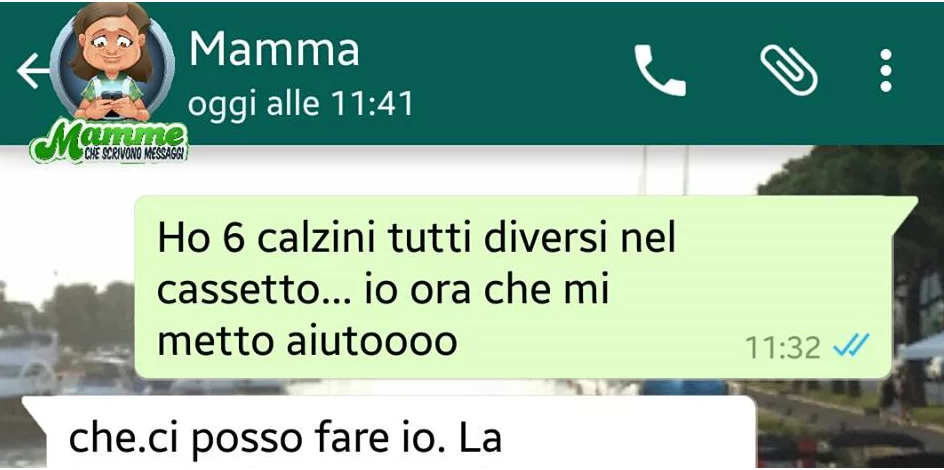Image resolution: width=944 pixels, height=470 pixels.
Task: Tap the received bubble's left tail
Action: [35, 408]
